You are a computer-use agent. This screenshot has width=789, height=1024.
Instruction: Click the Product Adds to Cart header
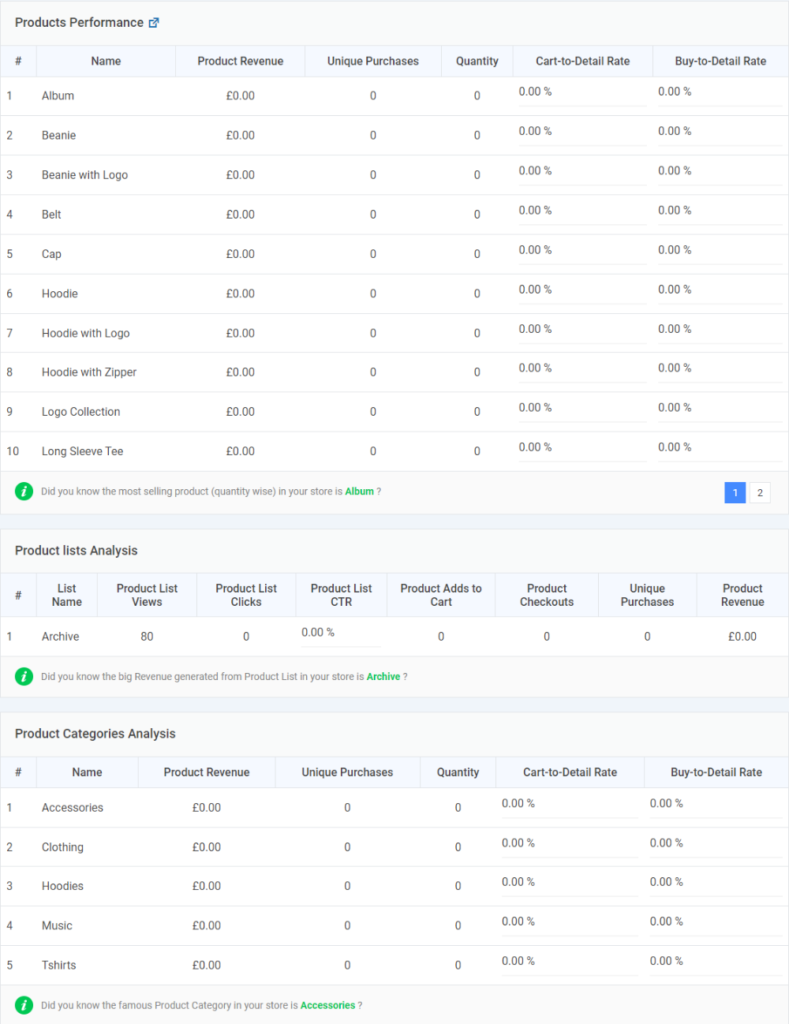tap(441, 595)
